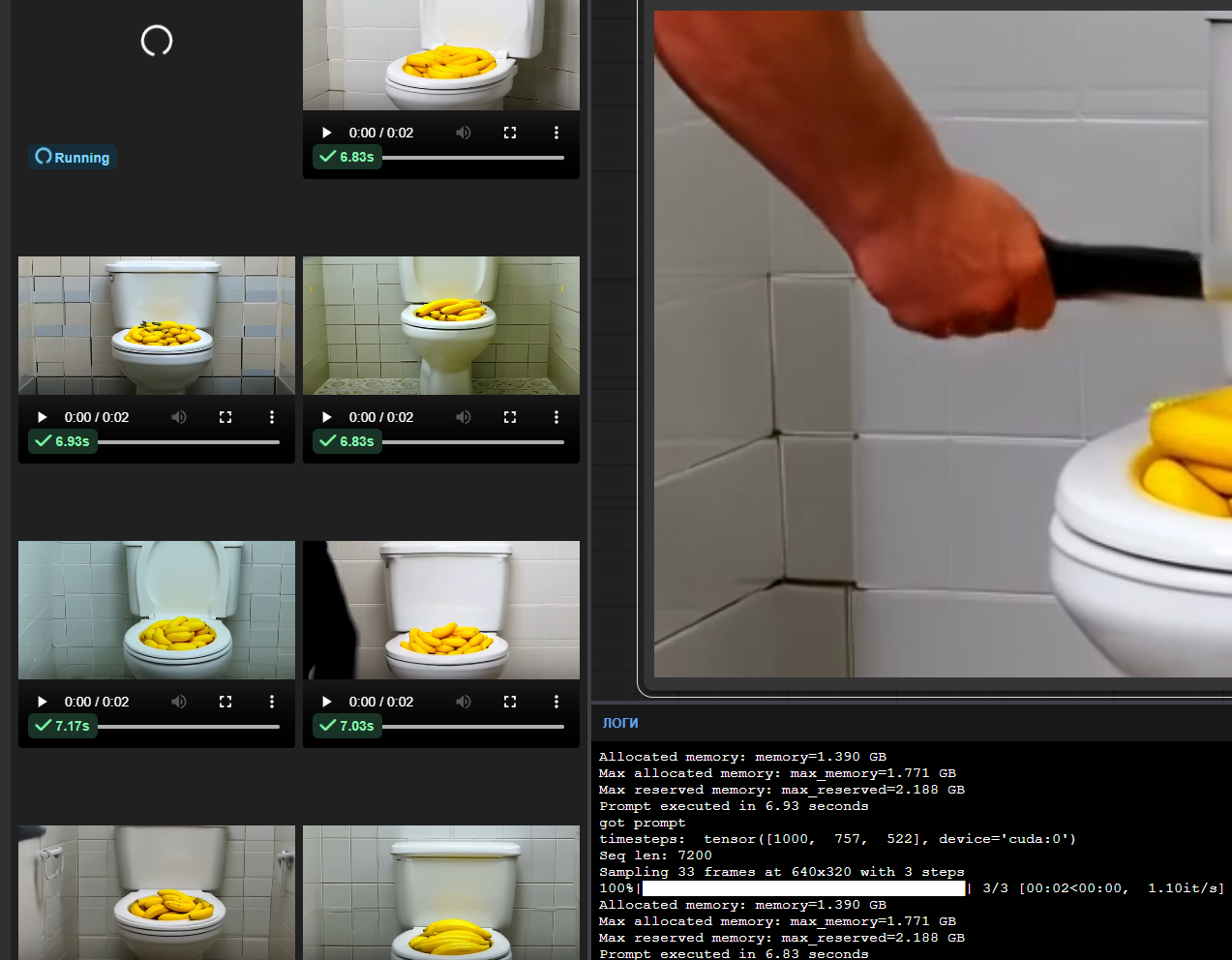Click the log line 'Prompt executed in 6.83 seconds'

[x=734, y=953]
